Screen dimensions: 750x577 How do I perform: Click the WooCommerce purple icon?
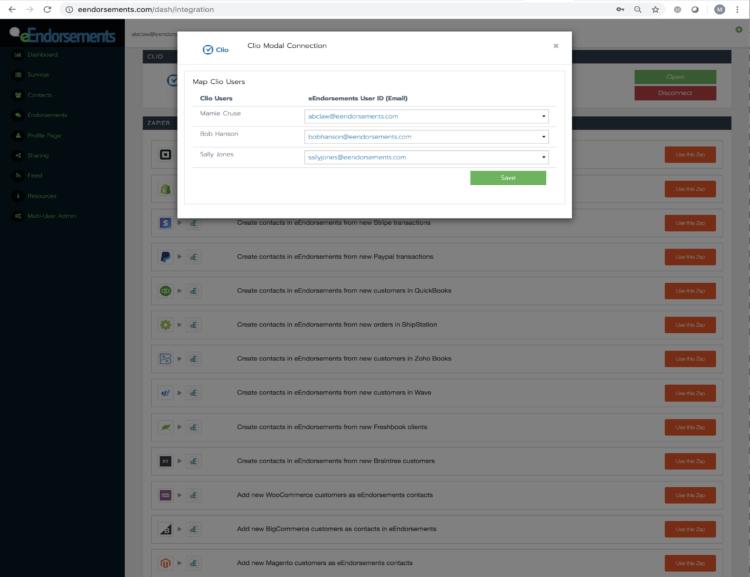tap(165, 495)
